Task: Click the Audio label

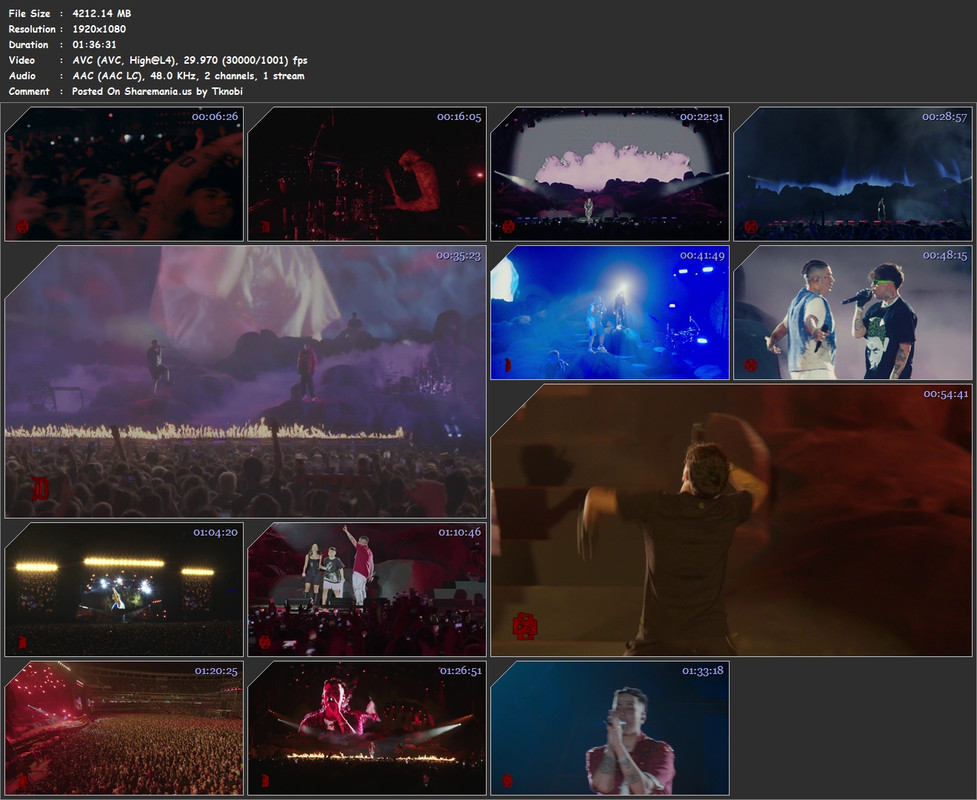Action: 22,75
